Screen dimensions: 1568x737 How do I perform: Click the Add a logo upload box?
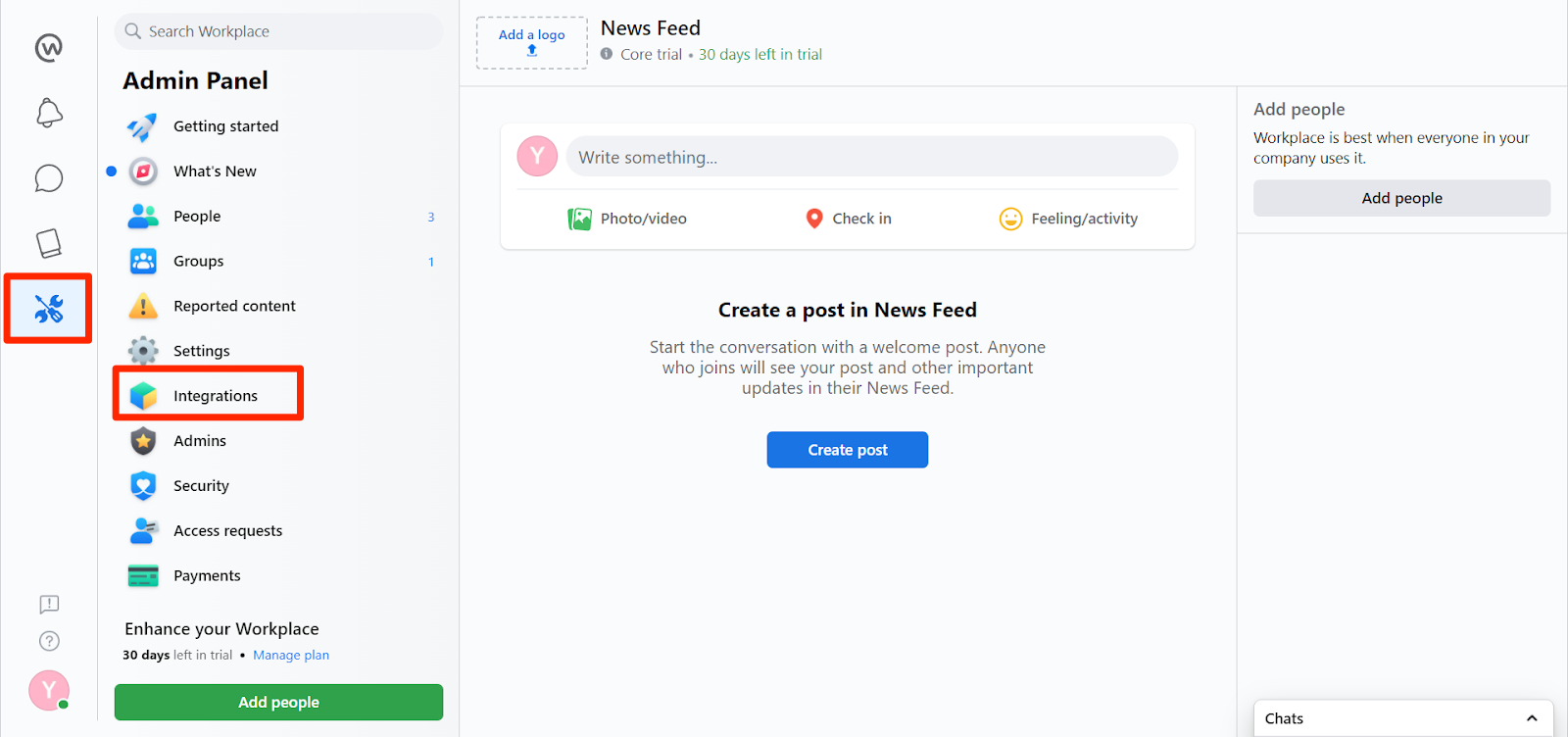tap(531, 42)
